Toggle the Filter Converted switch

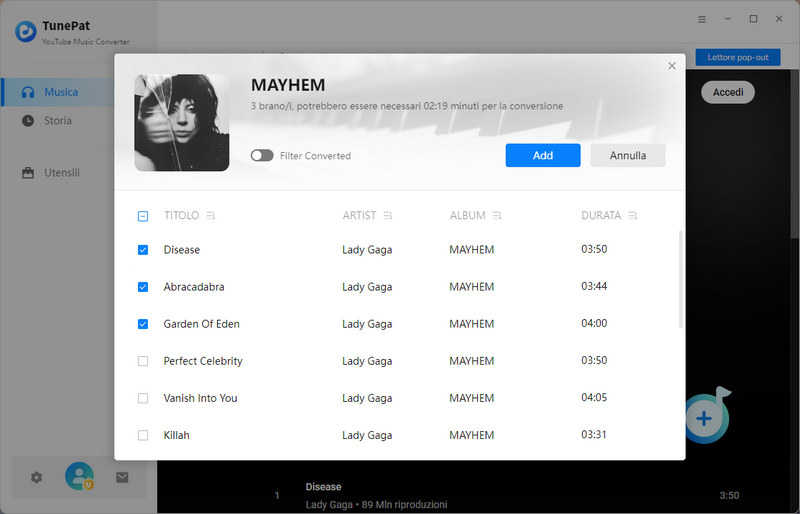coord(262,156)
